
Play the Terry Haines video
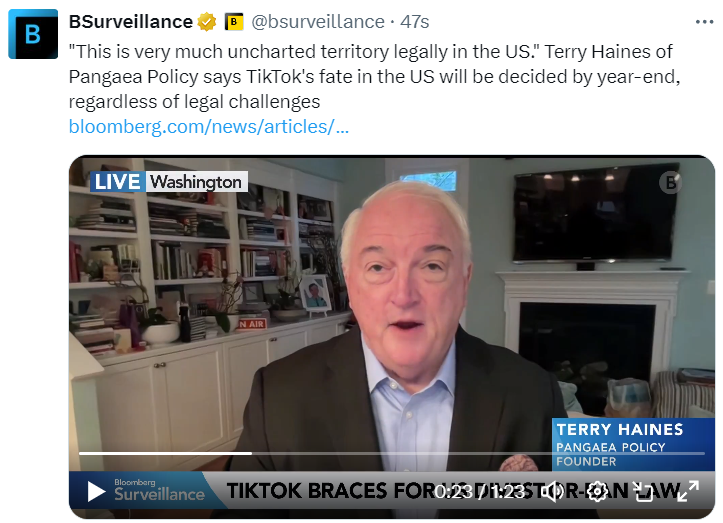pos(96,492)
